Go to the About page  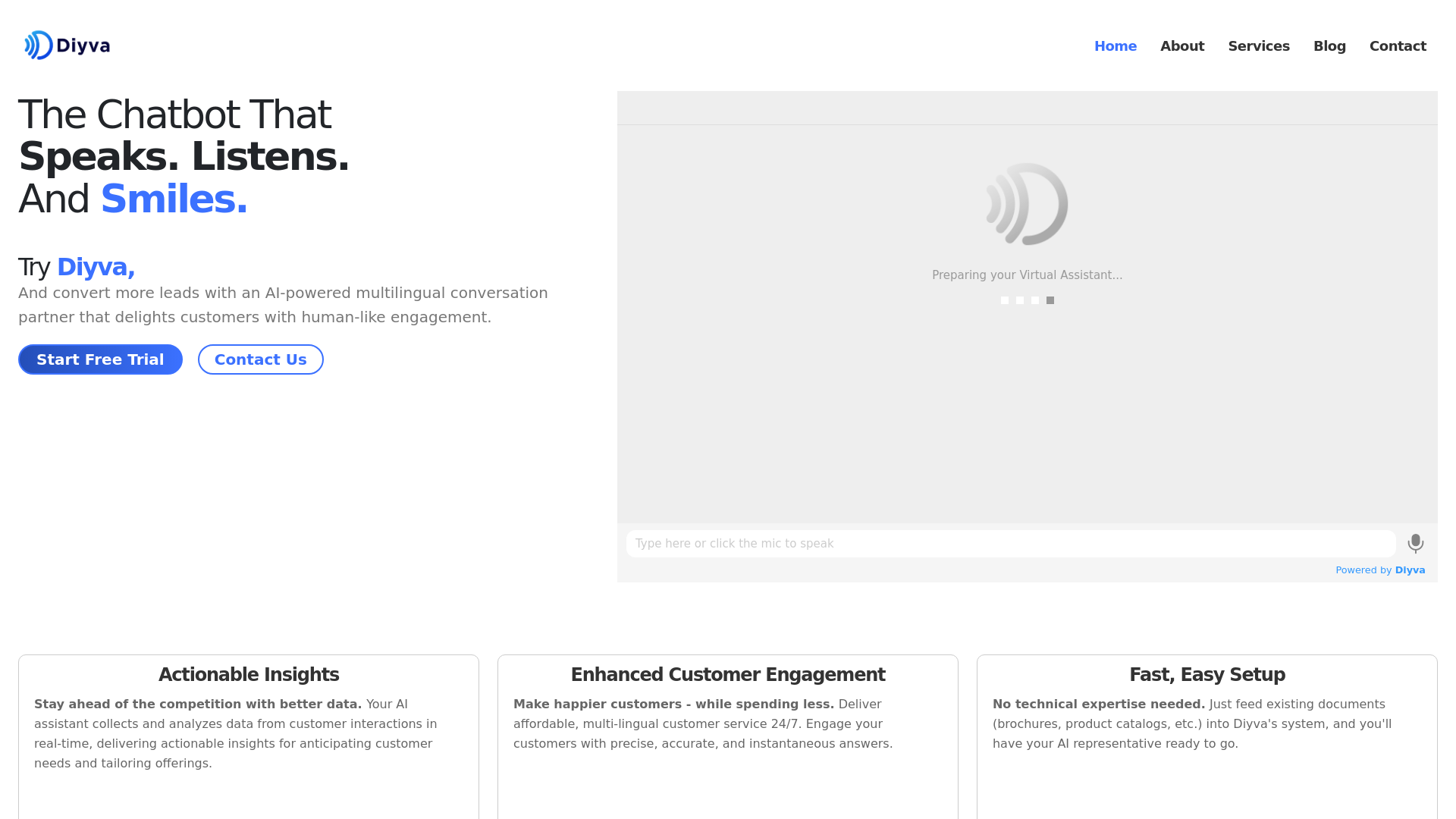(1181, 46)
